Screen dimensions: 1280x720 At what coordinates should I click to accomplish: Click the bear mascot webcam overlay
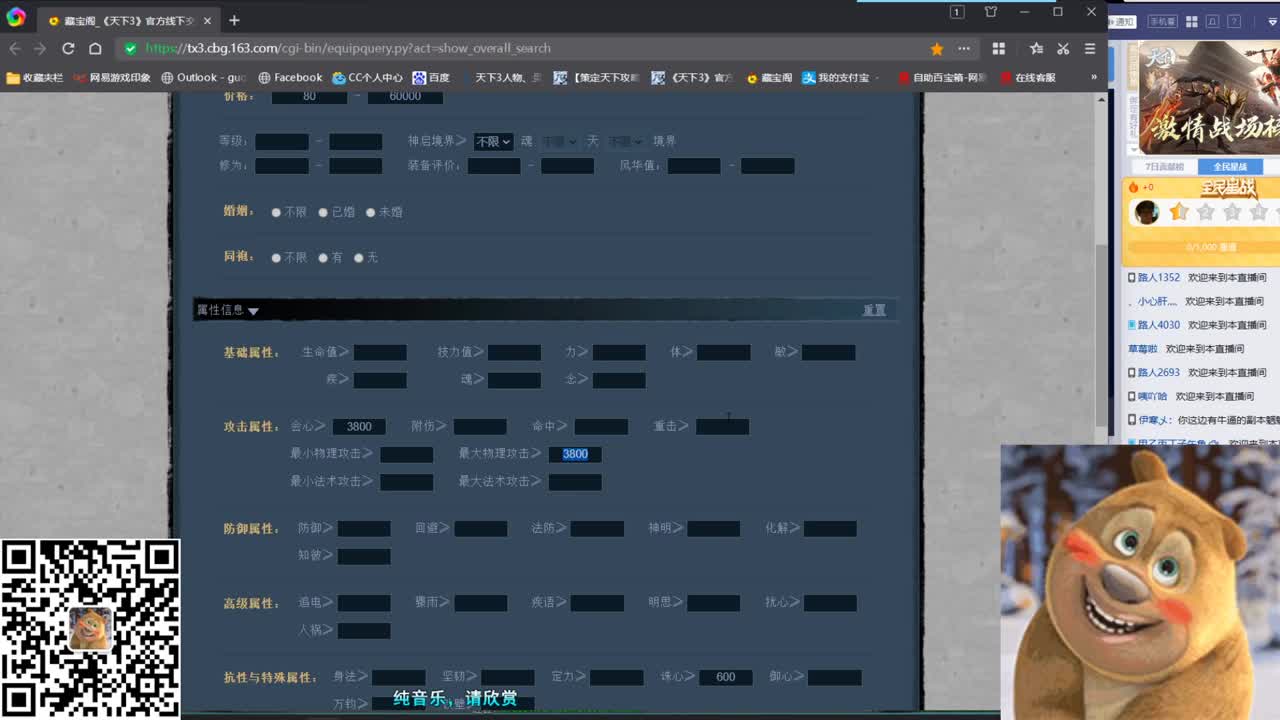[1140, 582]
